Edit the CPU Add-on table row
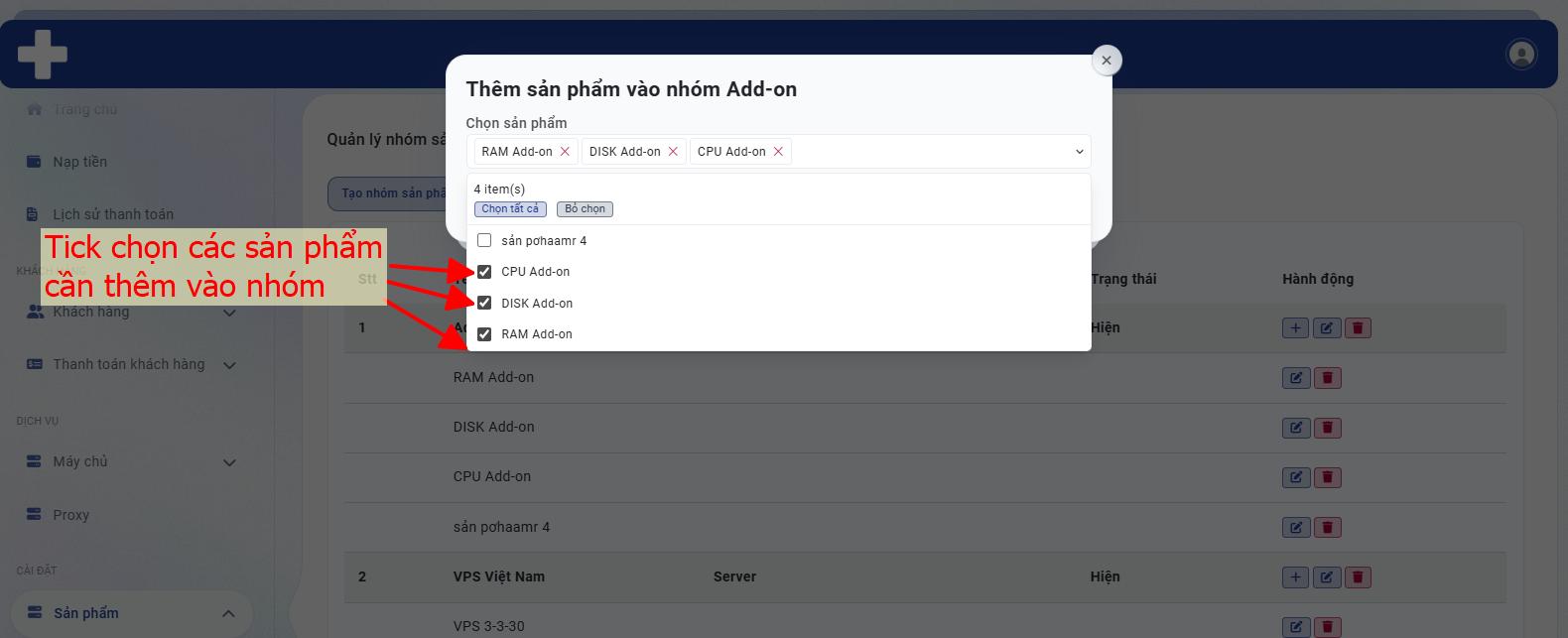Screen dimensions: 1568x638 [x=1296, y=477]
